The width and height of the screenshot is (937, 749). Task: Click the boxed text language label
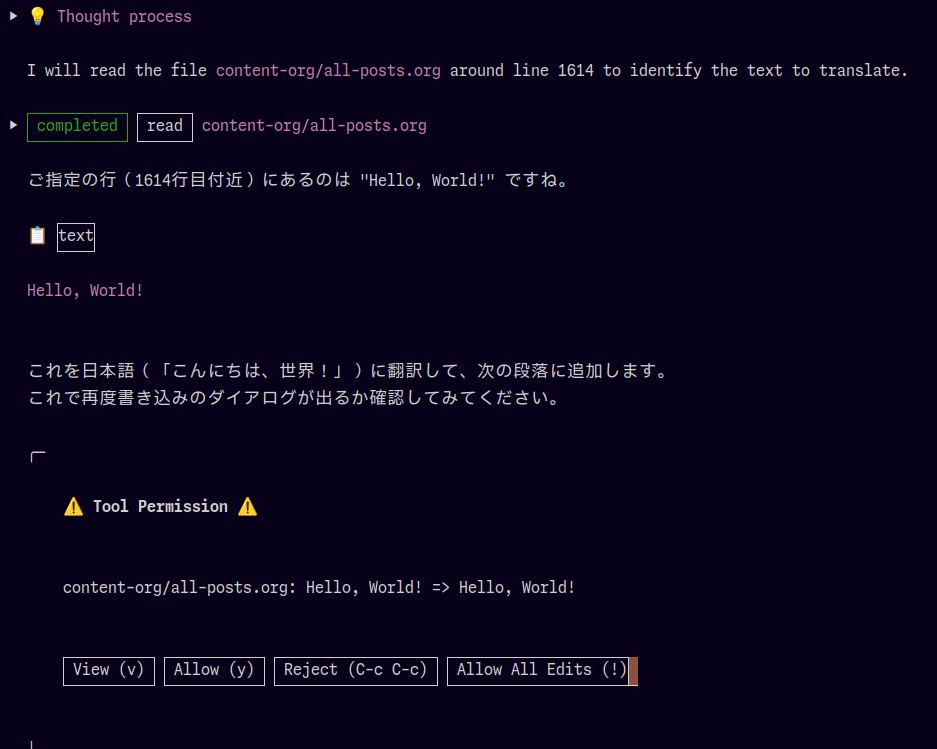pyautogui.click(x=76, y=236)
